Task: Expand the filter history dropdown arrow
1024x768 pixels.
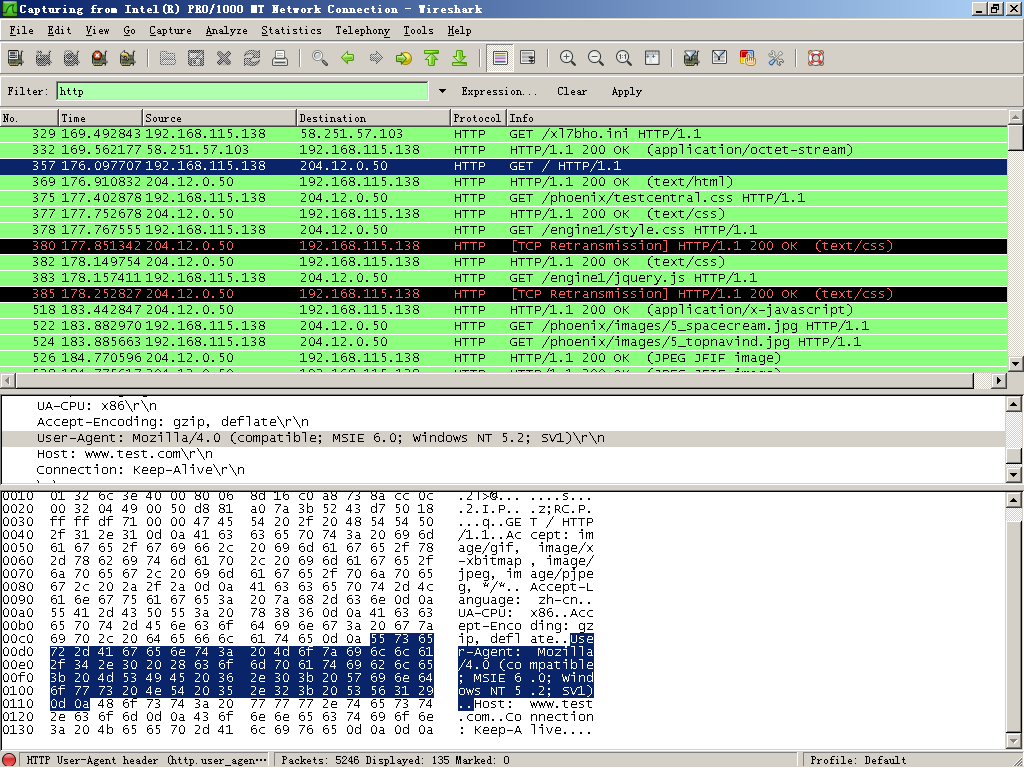Action: point(442,91)
